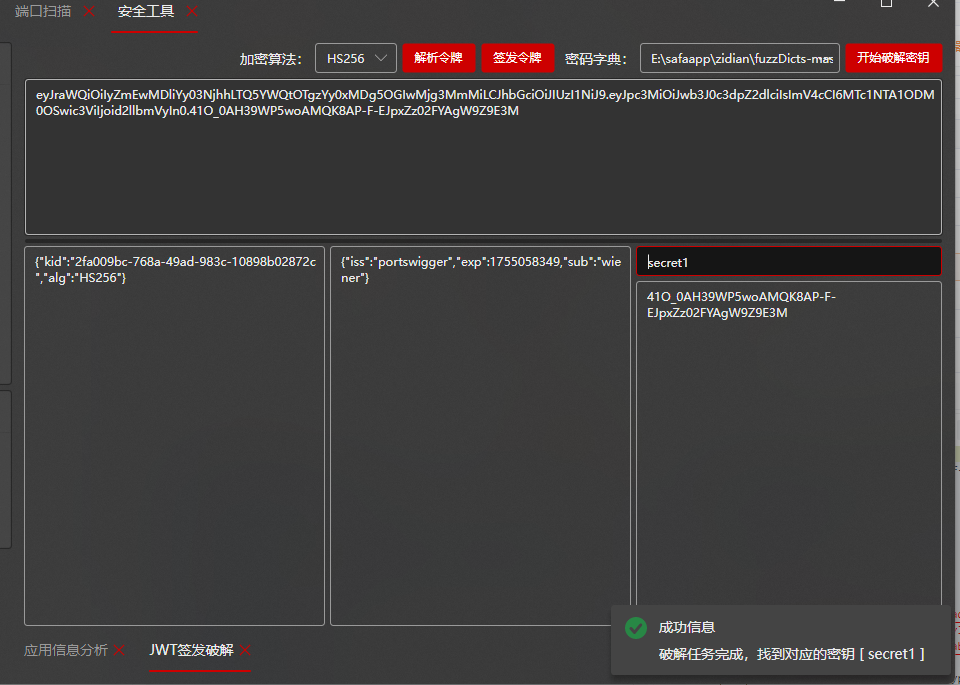Close the 应用信息分析 tab with its X icon
Image resolution: width=960 pixels, height=685 pixels.
point(119,649)
